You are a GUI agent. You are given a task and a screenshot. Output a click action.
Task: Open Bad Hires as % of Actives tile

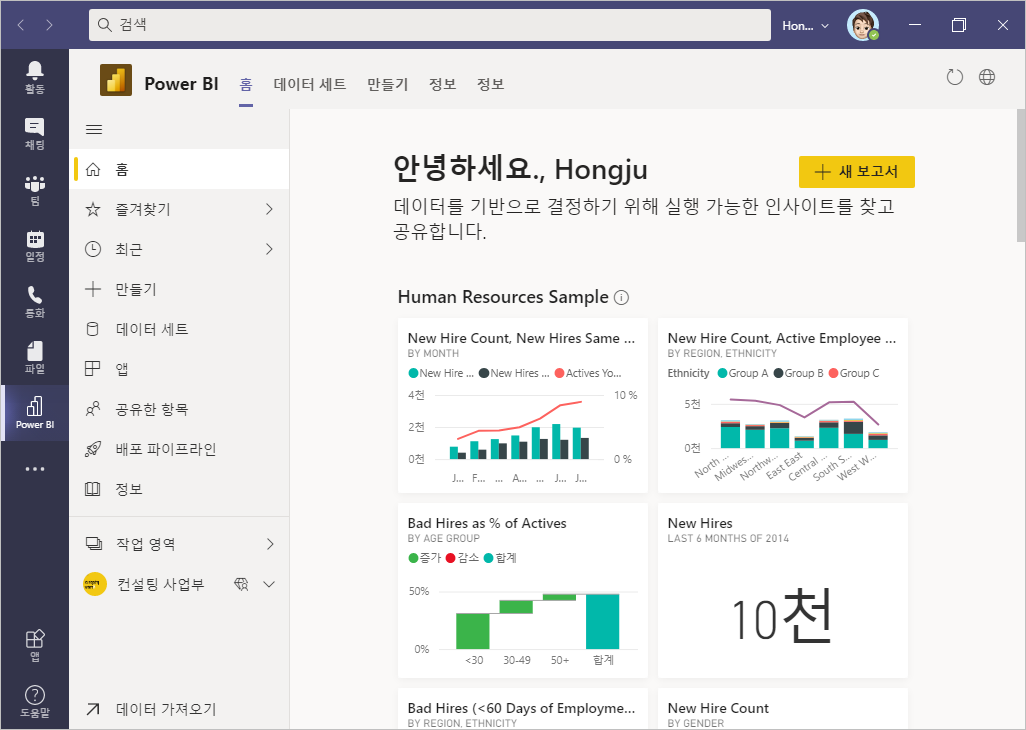(x=522, y=591)
